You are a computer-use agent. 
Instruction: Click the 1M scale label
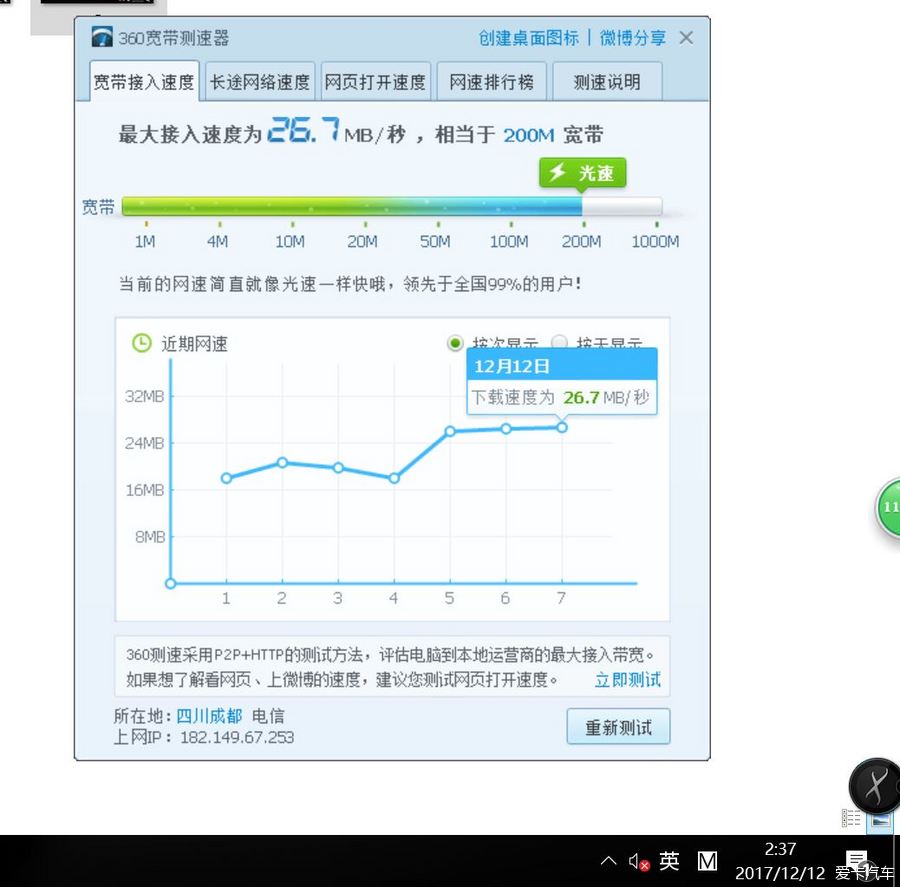145,241
